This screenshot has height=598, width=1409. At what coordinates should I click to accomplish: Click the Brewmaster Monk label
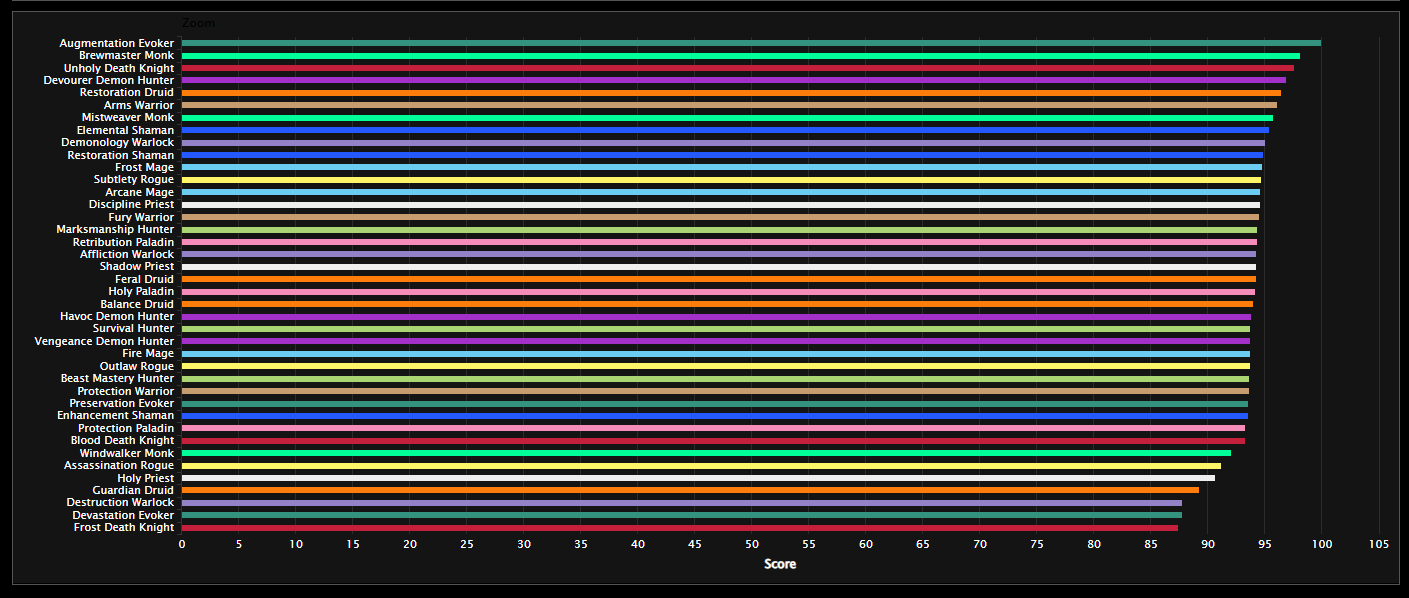[126, 56]
